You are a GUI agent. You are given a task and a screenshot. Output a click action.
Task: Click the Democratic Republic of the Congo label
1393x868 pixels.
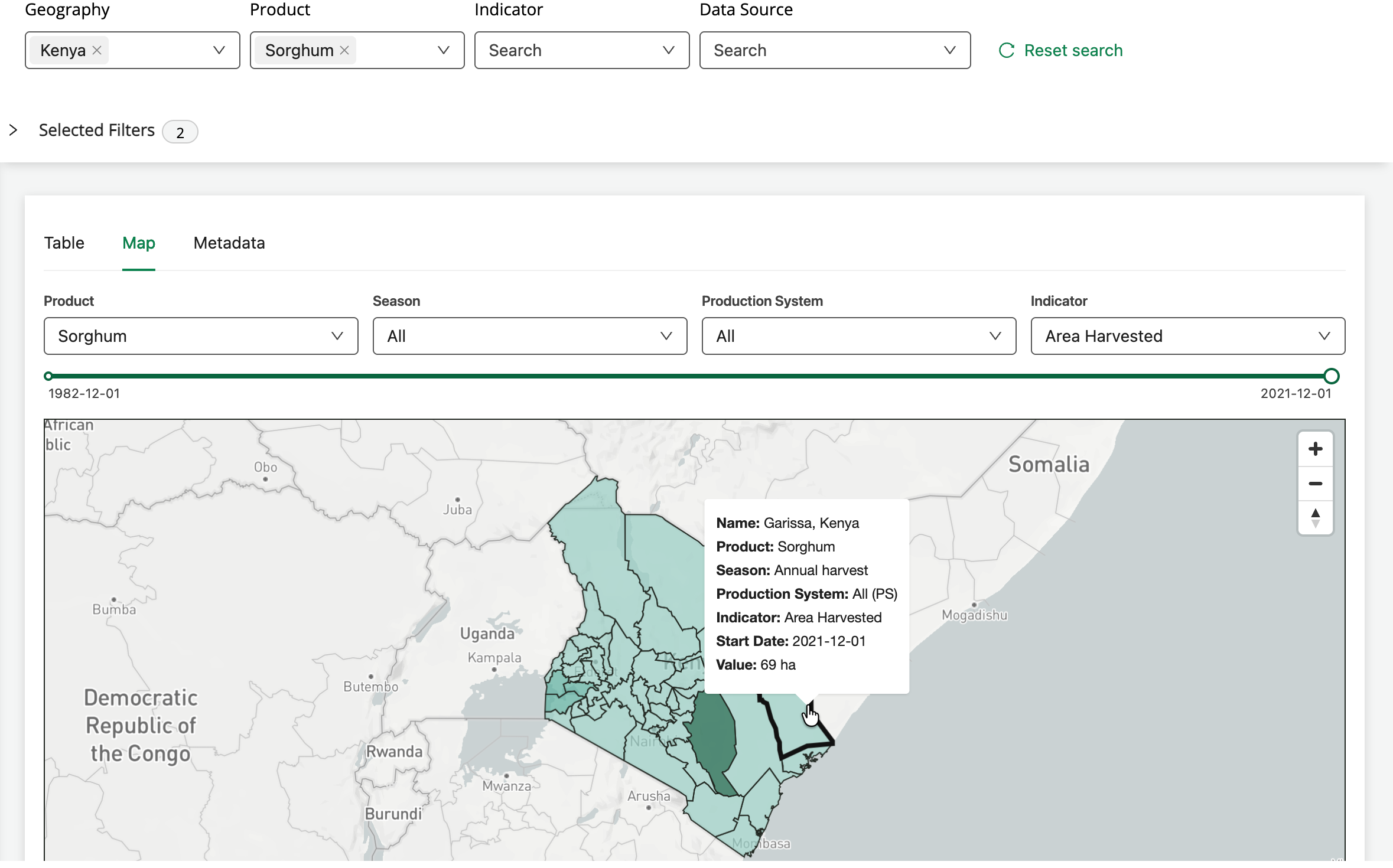pyautogui.click(x=141, y=726)
